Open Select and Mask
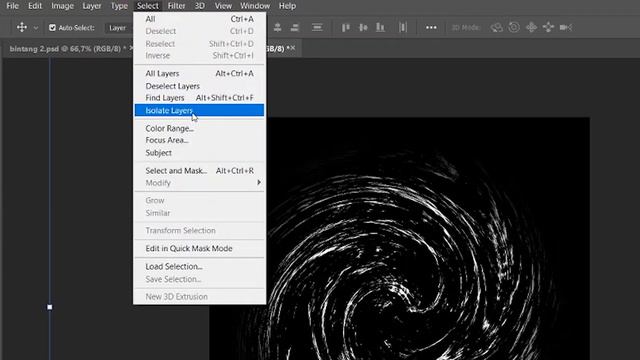This screenshot has width=640, height=360. pyautogui.click(x=199, y=171)
